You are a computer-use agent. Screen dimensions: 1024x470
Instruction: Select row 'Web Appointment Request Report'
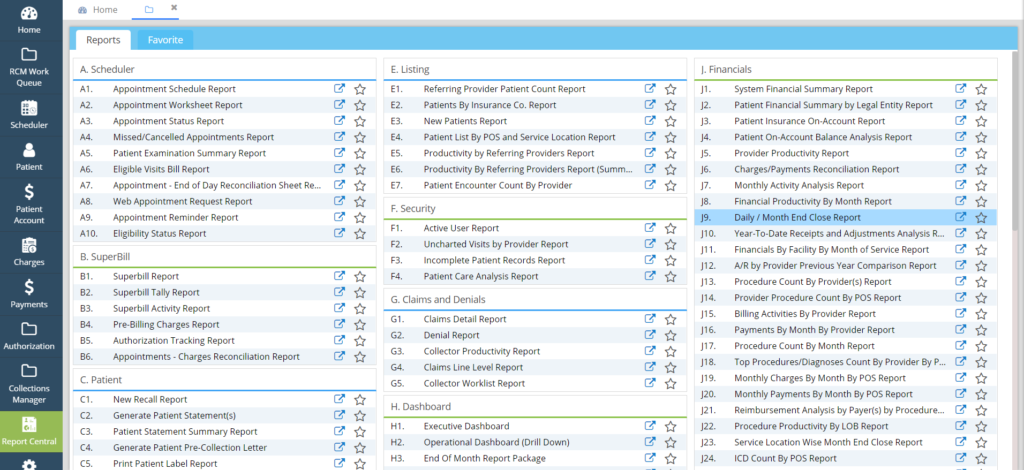point(225,201)
